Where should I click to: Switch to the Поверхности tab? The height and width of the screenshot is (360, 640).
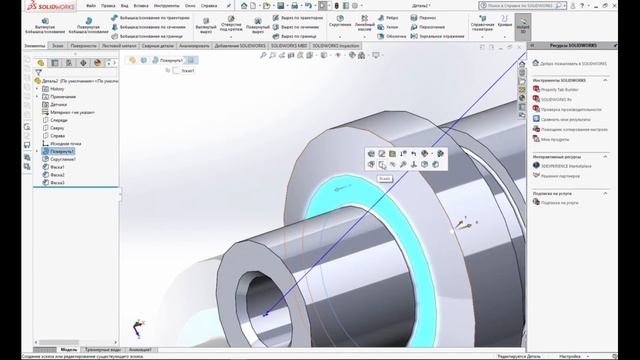(83, 46)
